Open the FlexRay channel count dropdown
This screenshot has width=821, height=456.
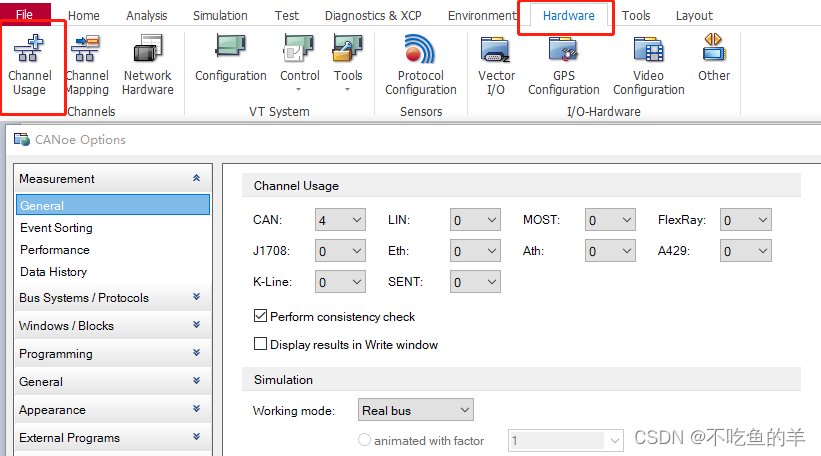coord(746,220)
